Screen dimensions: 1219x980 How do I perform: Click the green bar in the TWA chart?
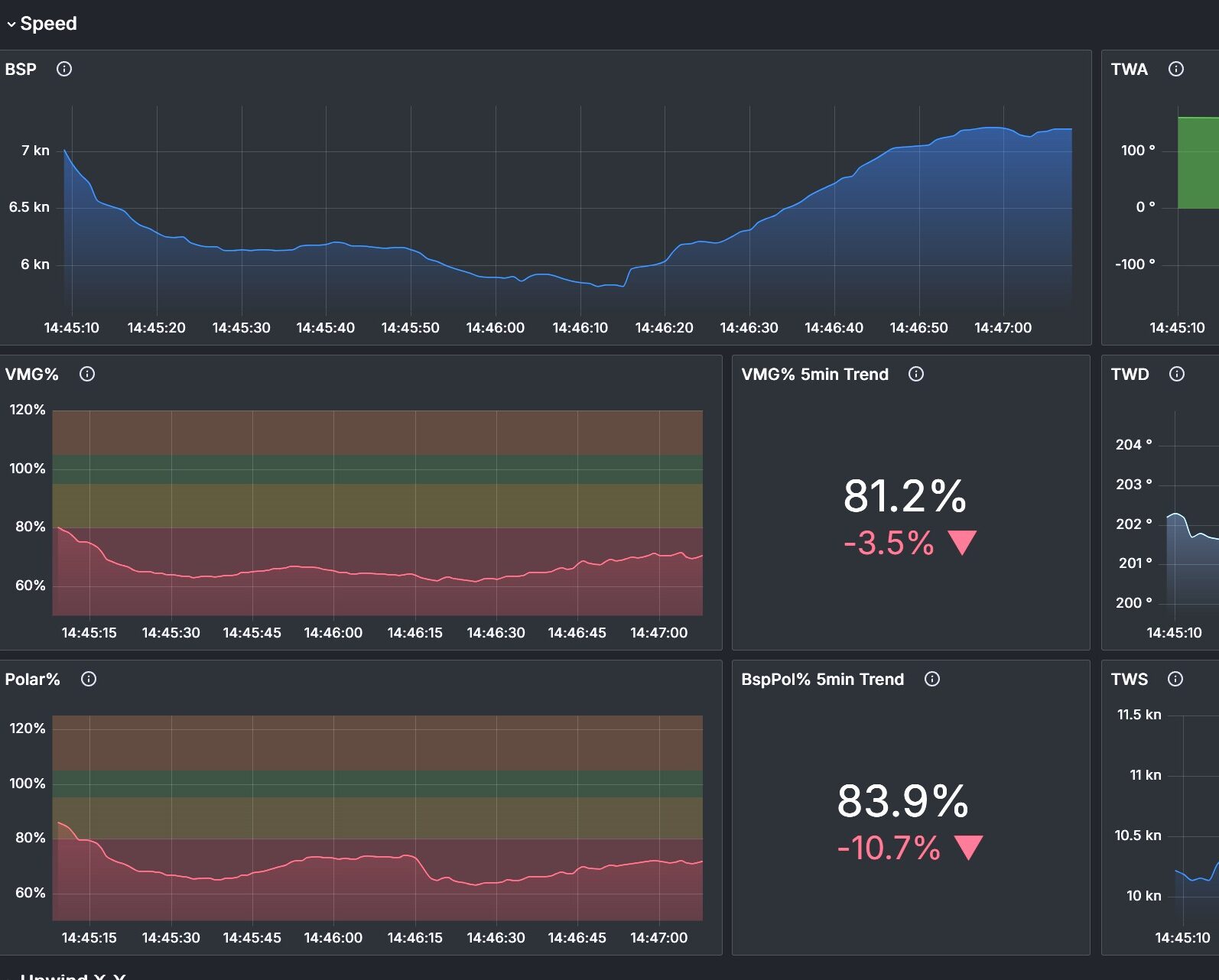tap(1198, 162)
